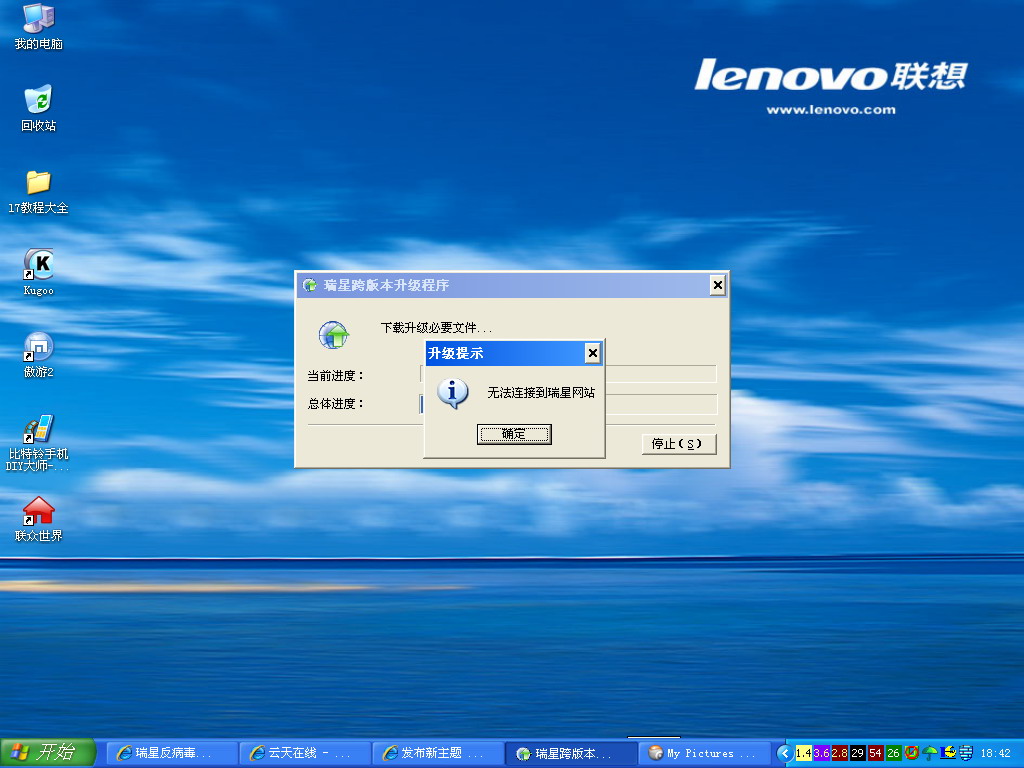Image resolution: width=1024 pixels, height=768 pixels.
Task: Open the 17教程大全 folder
Action: point(38,182)
